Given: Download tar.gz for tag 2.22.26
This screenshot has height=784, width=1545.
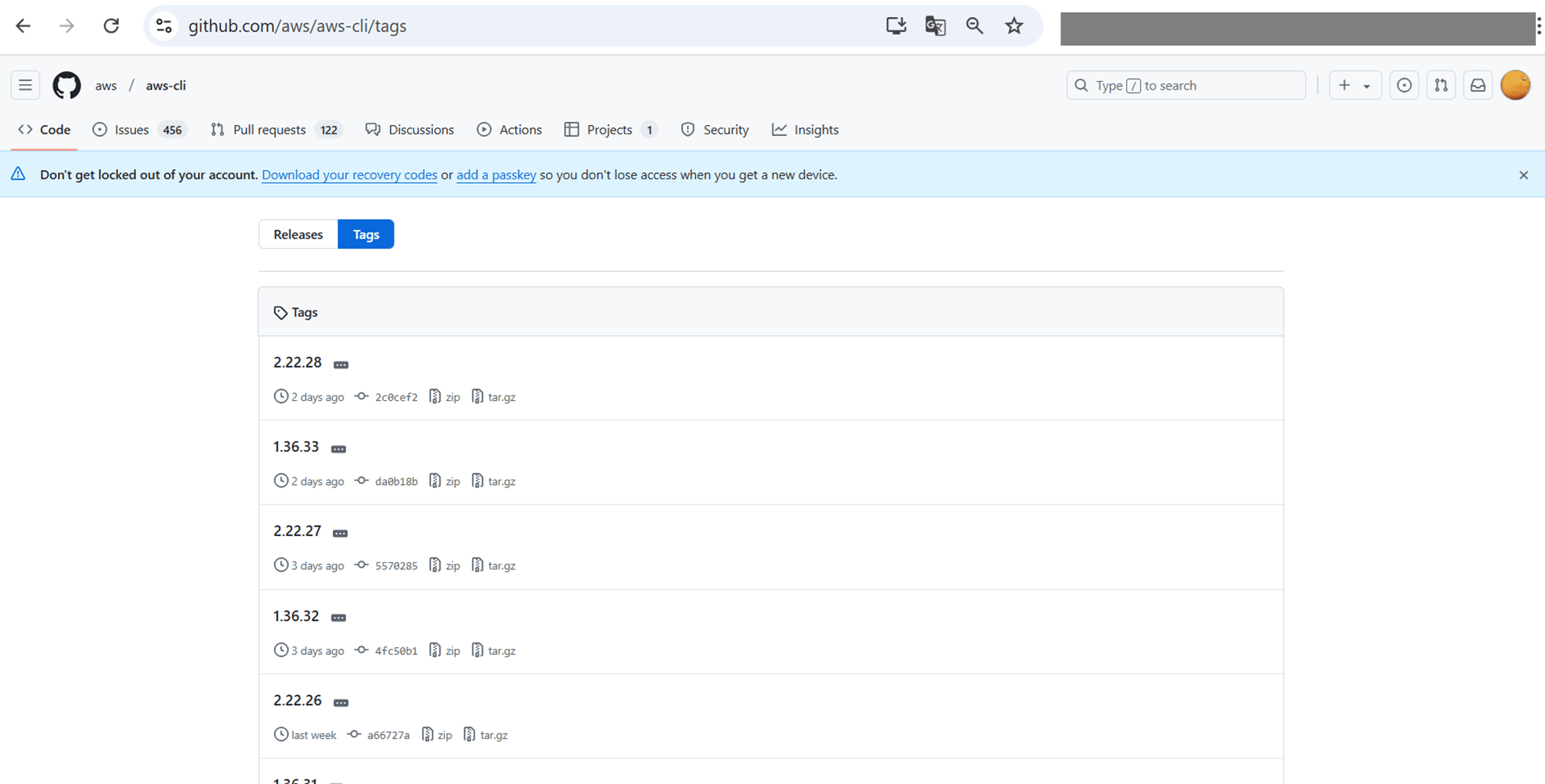Looking at the screenshot, I should pos(486,735).
